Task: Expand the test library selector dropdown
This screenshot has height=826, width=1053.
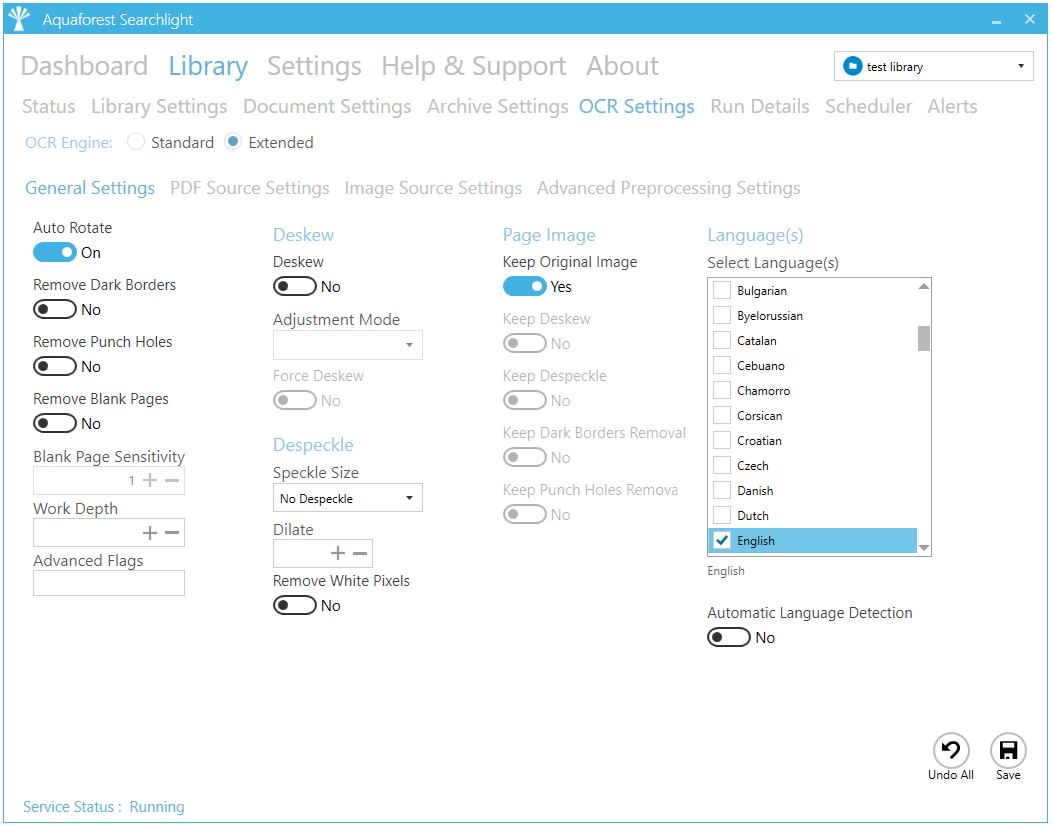Action: point(1020,67)
